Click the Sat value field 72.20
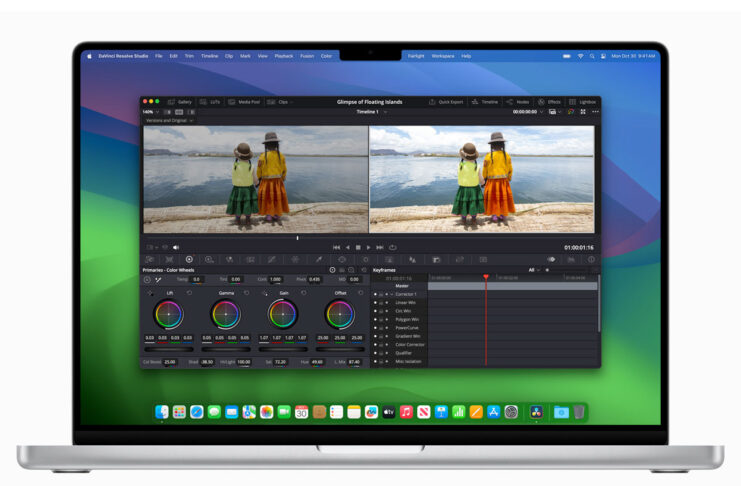This screenshot has height=486, width=741. point(280,362)
